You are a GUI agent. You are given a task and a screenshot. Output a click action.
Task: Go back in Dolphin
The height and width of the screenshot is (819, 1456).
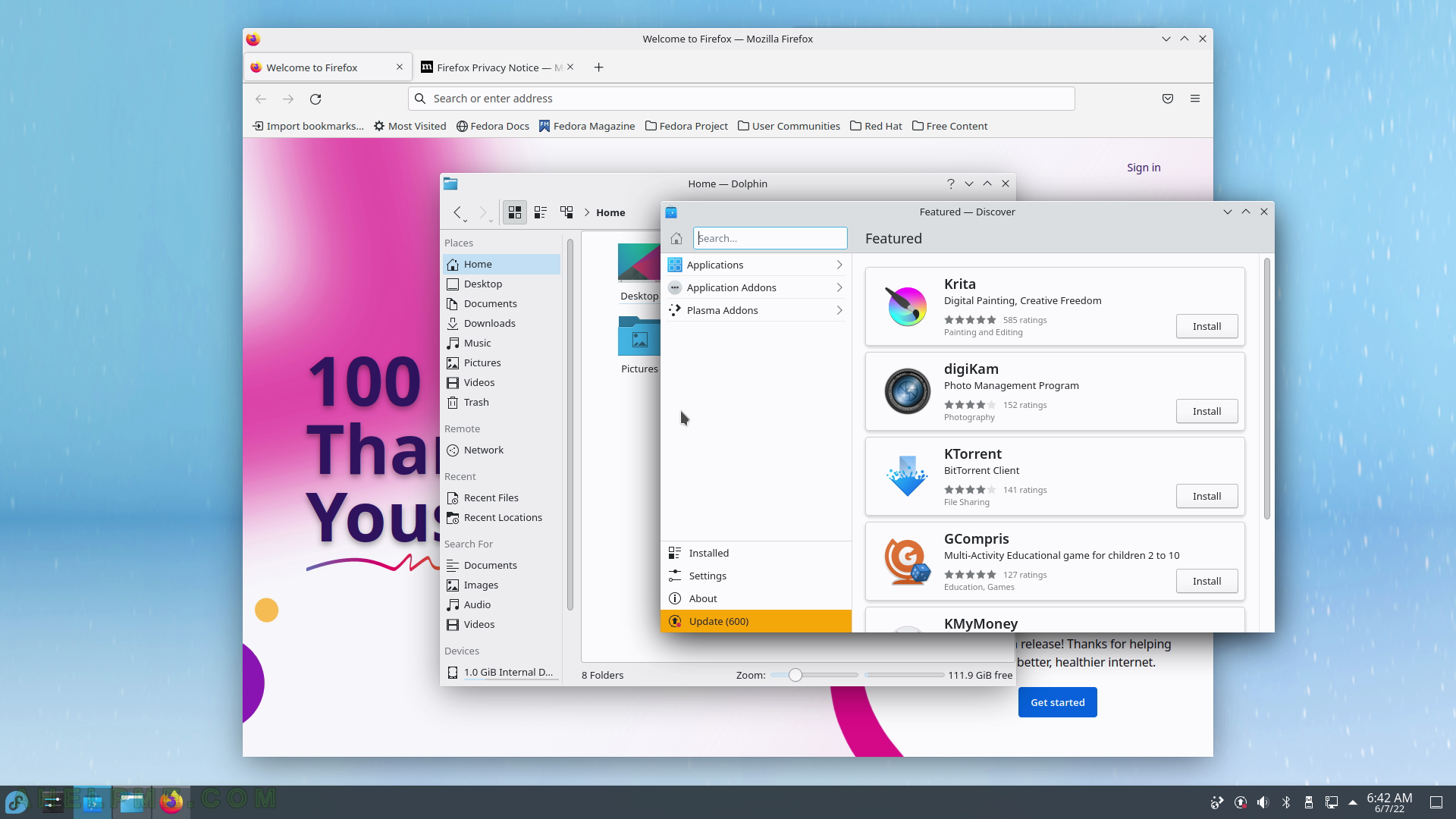pos(457,212)
